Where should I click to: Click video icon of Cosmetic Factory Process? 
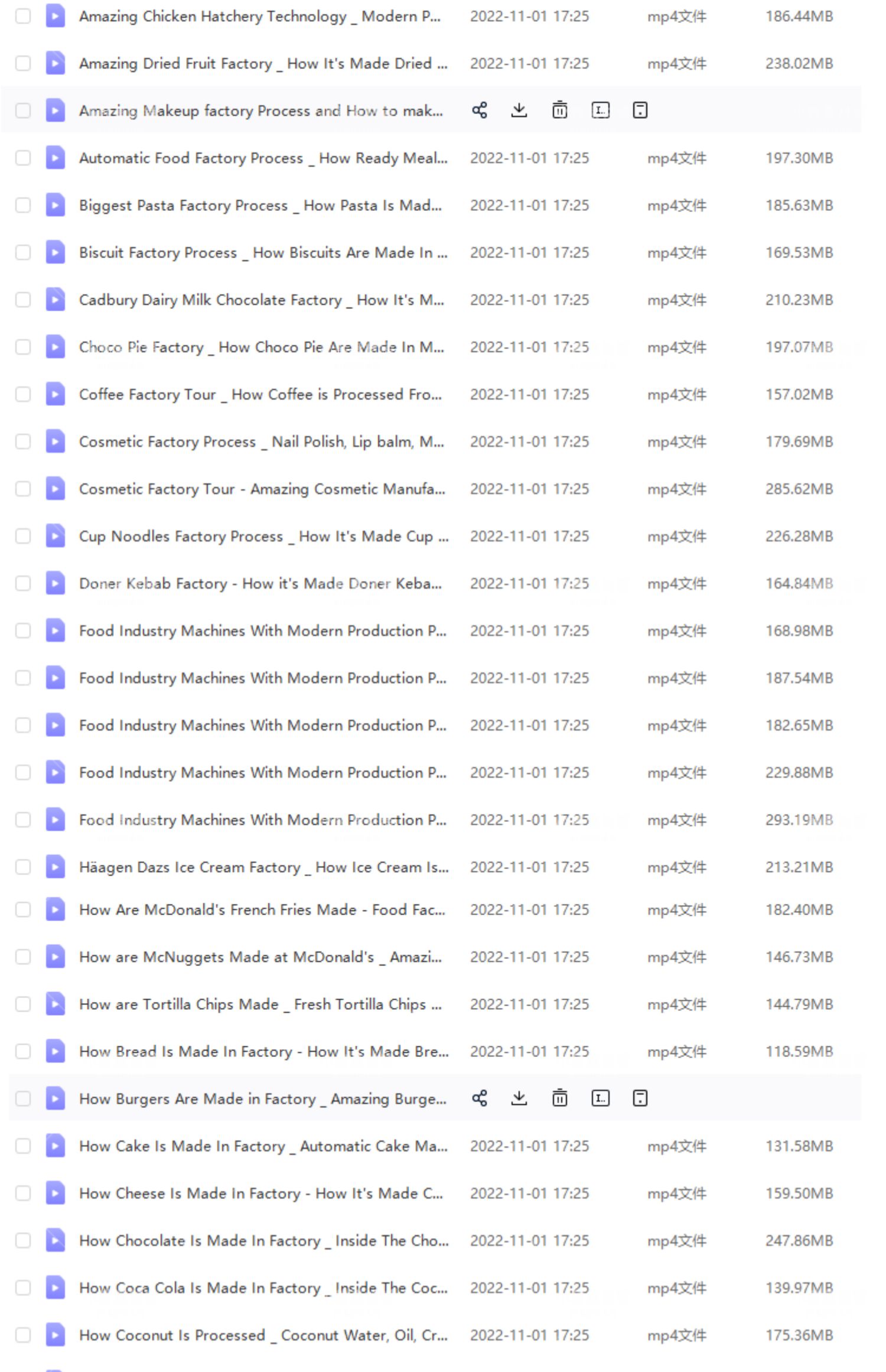coord(56,441)
